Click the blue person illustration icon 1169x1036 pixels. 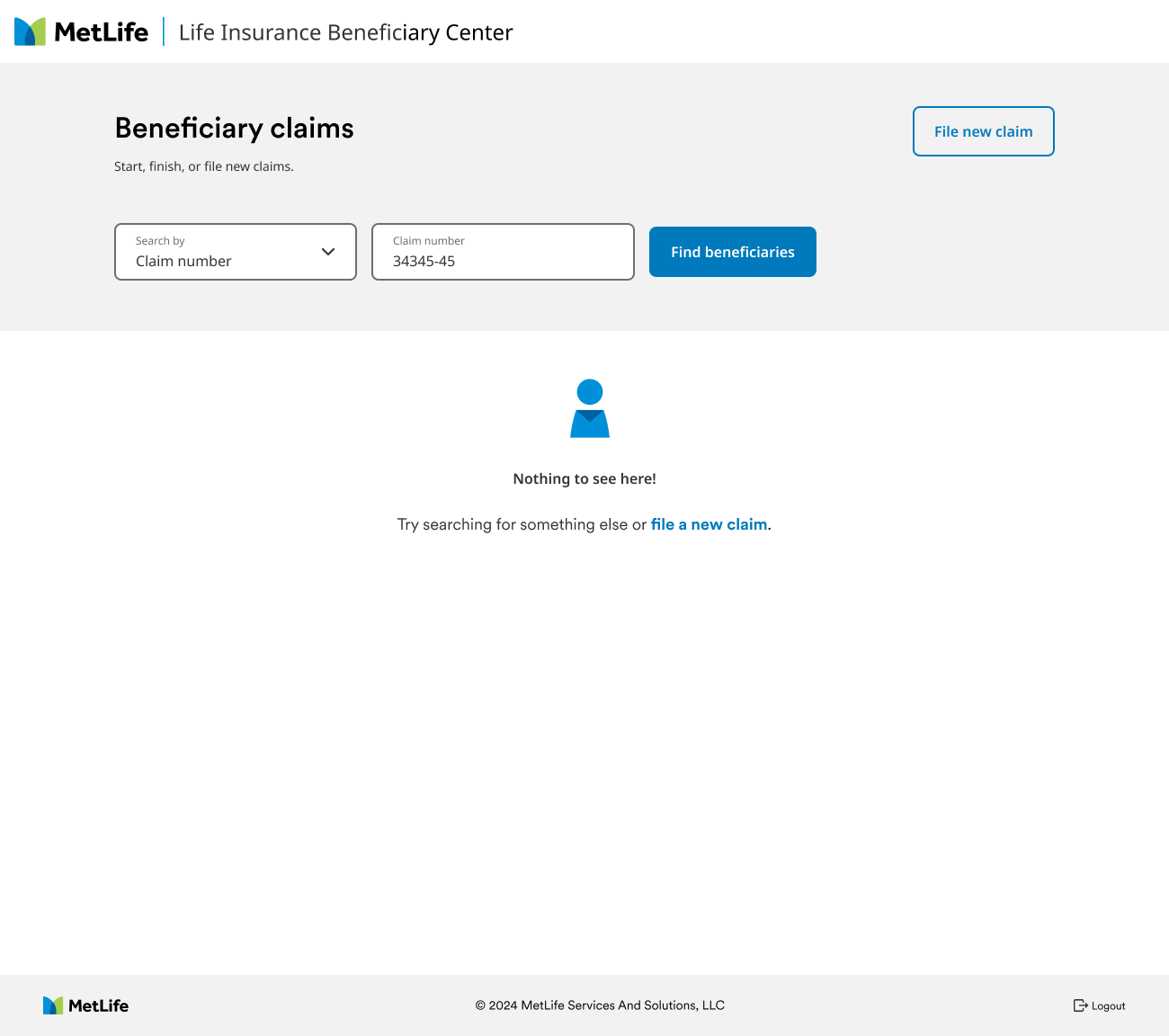coord(590,408)
